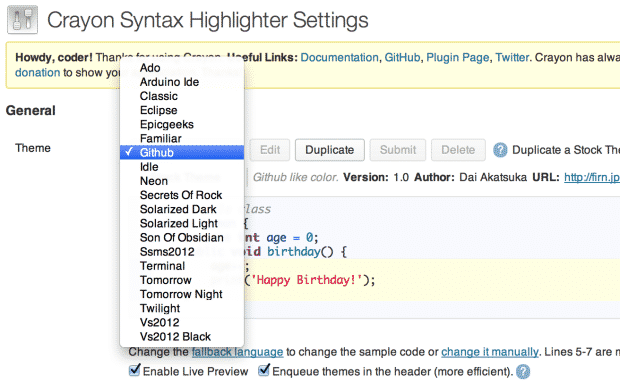This screenshot has height=383, width=620.
Task: Click the donation link
Action: click(38, 73)
